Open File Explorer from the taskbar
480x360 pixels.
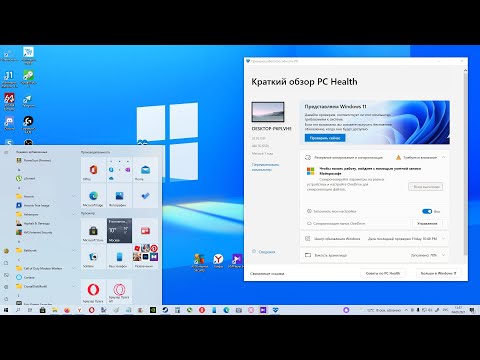pyautogui.click(x=54, y=310)
